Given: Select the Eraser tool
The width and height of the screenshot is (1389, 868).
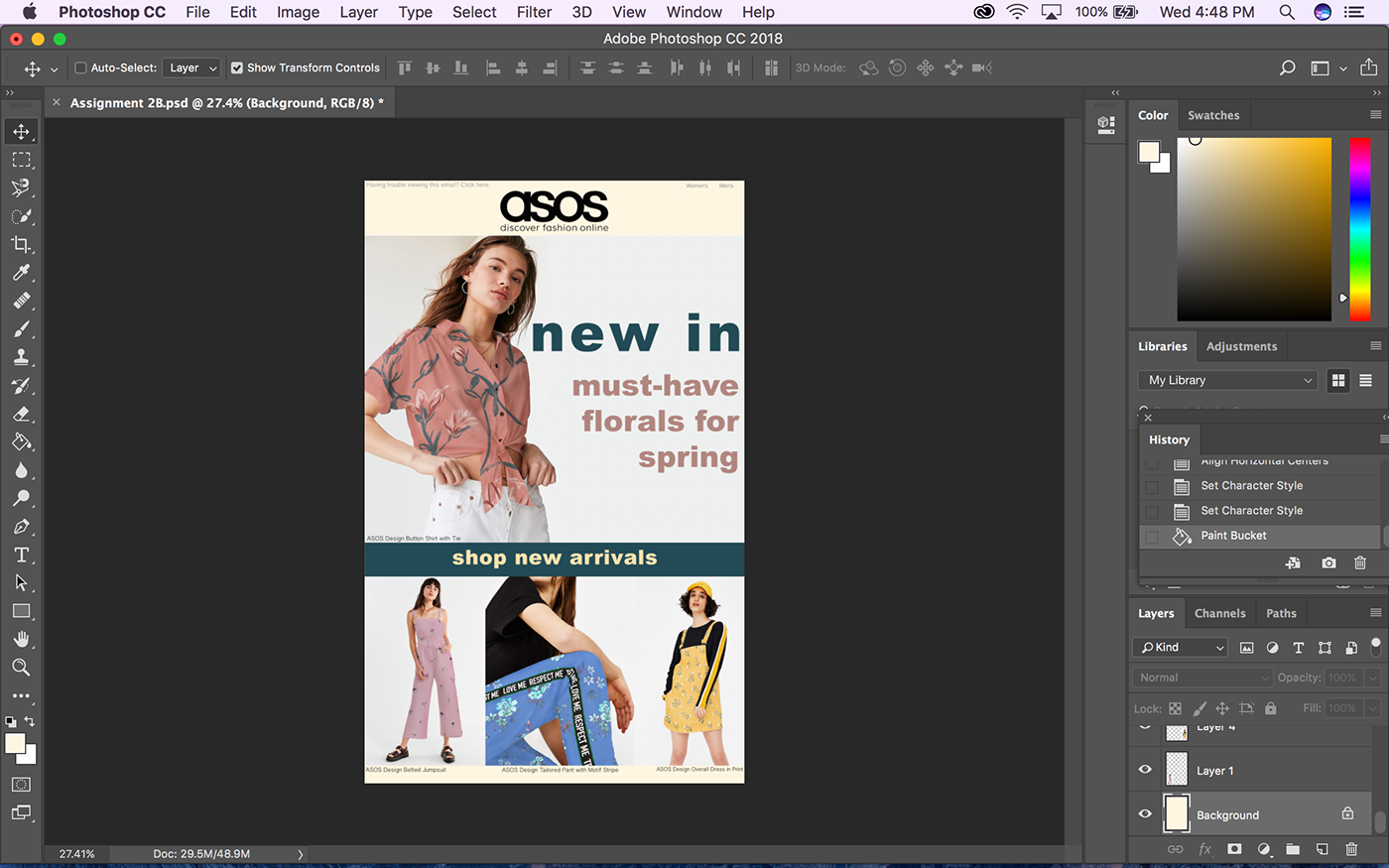Looking at the screenshot, I should point(21,414).
